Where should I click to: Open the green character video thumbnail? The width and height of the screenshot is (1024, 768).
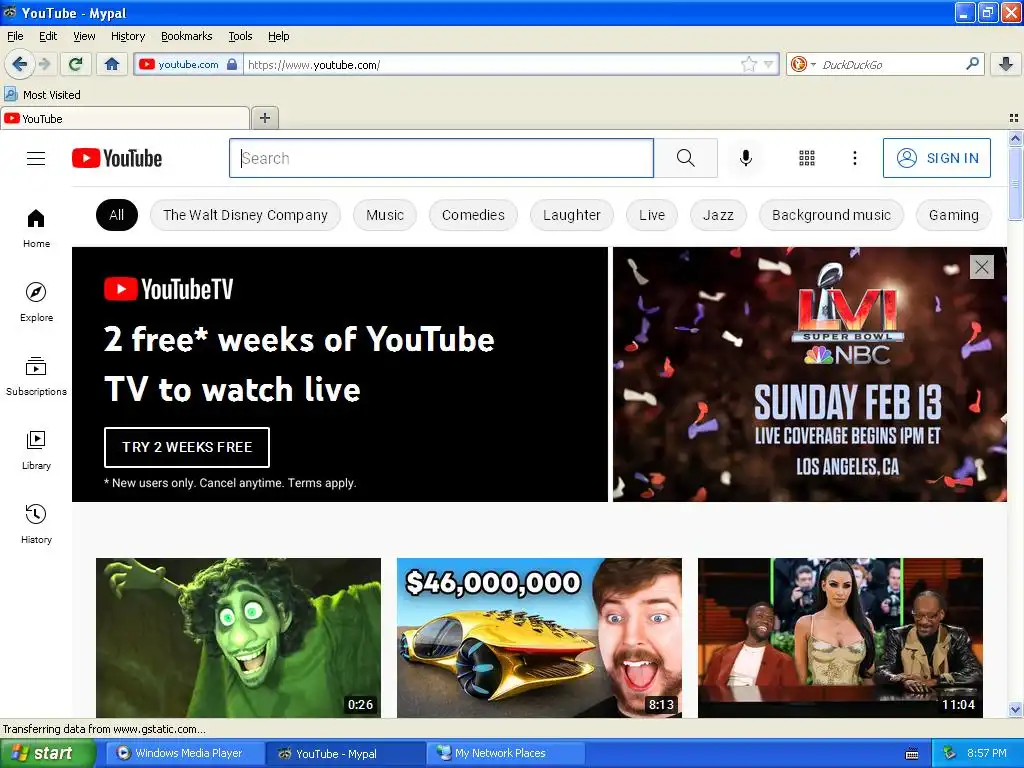click(238, 638)
